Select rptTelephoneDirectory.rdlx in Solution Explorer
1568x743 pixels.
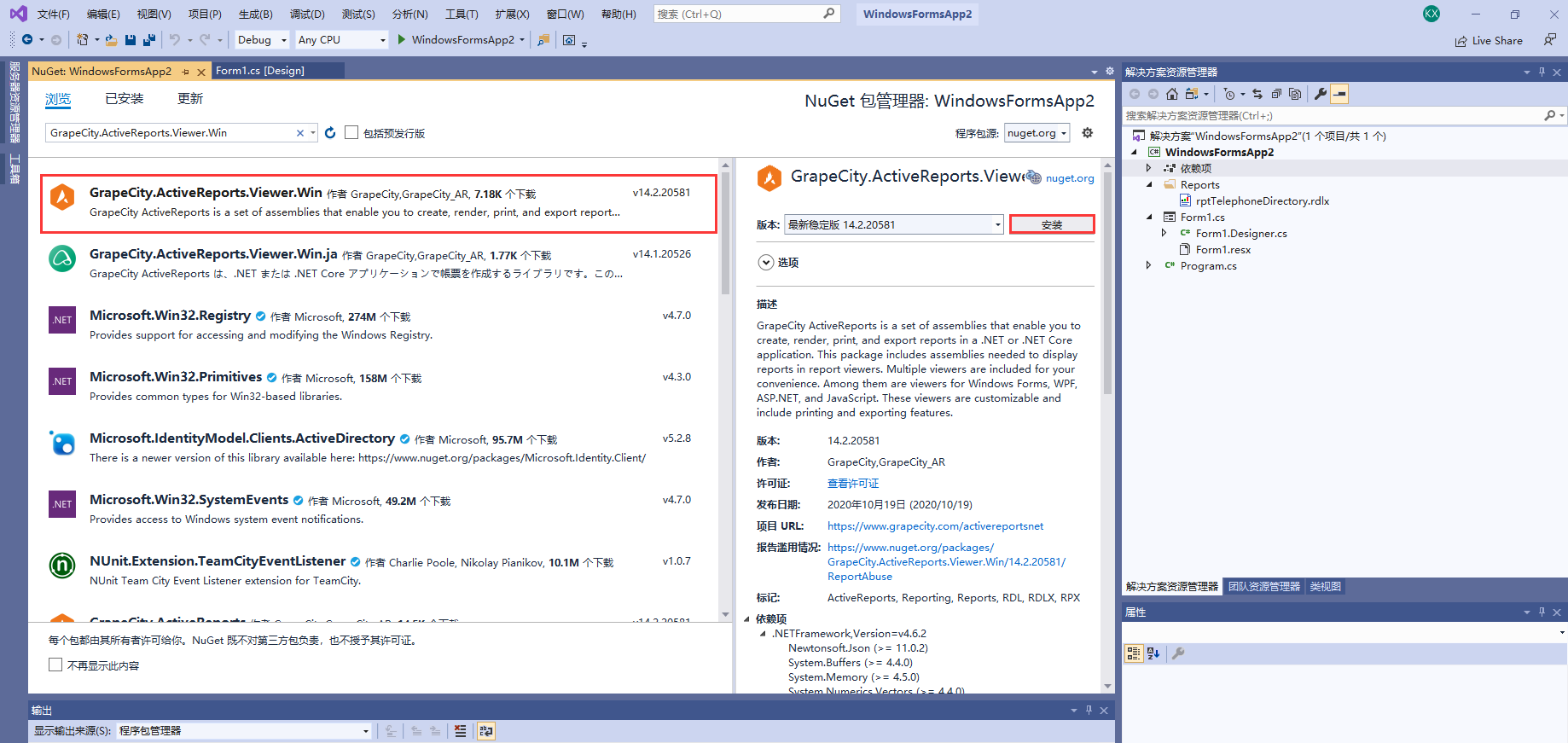[x=1263, y=200]
